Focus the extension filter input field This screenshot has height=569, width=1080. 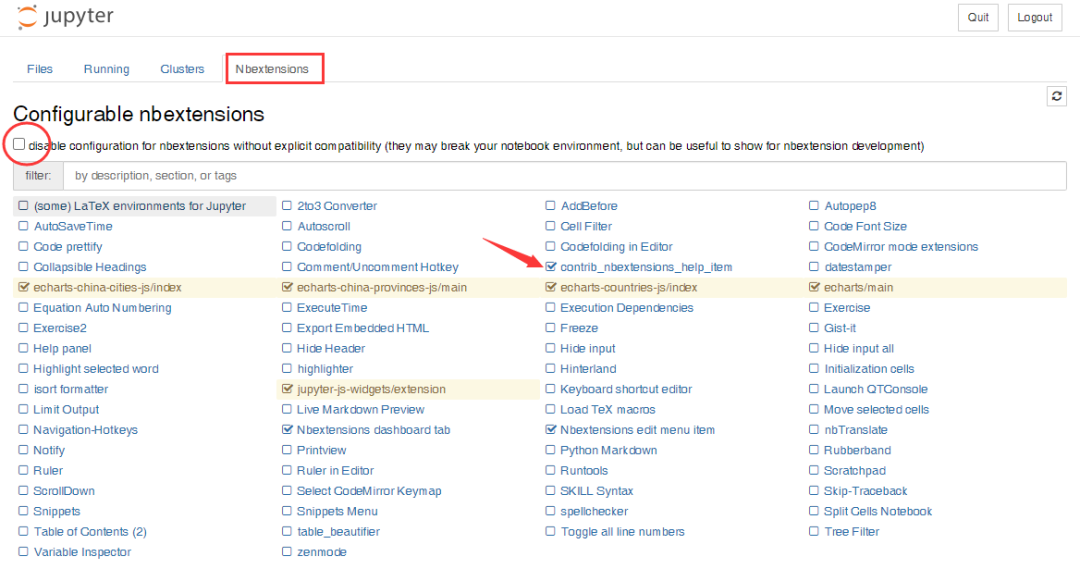tap(565, 176)
